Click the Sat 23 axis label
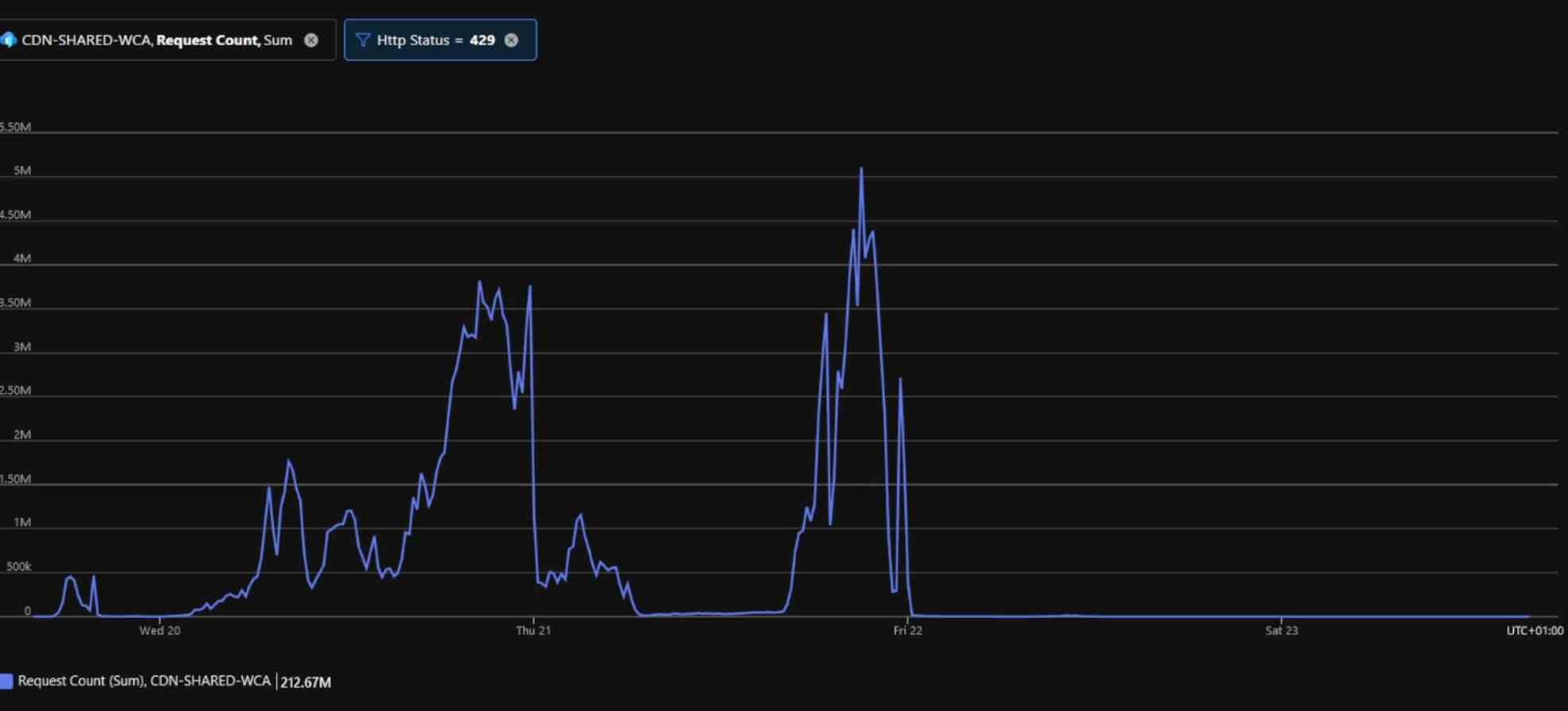 1281,631
